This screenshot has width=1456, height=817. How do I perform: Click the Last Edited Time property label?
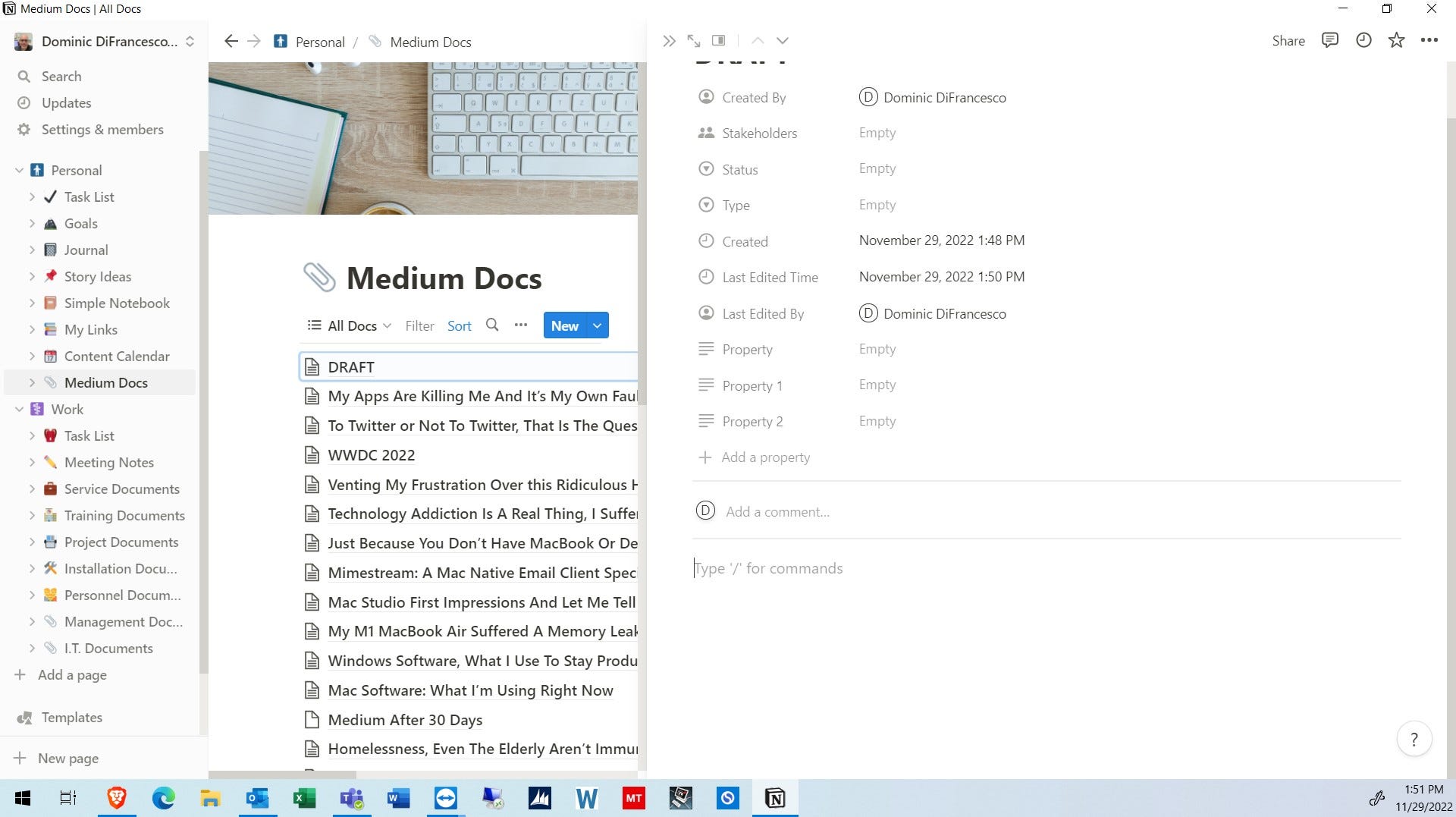770,278
